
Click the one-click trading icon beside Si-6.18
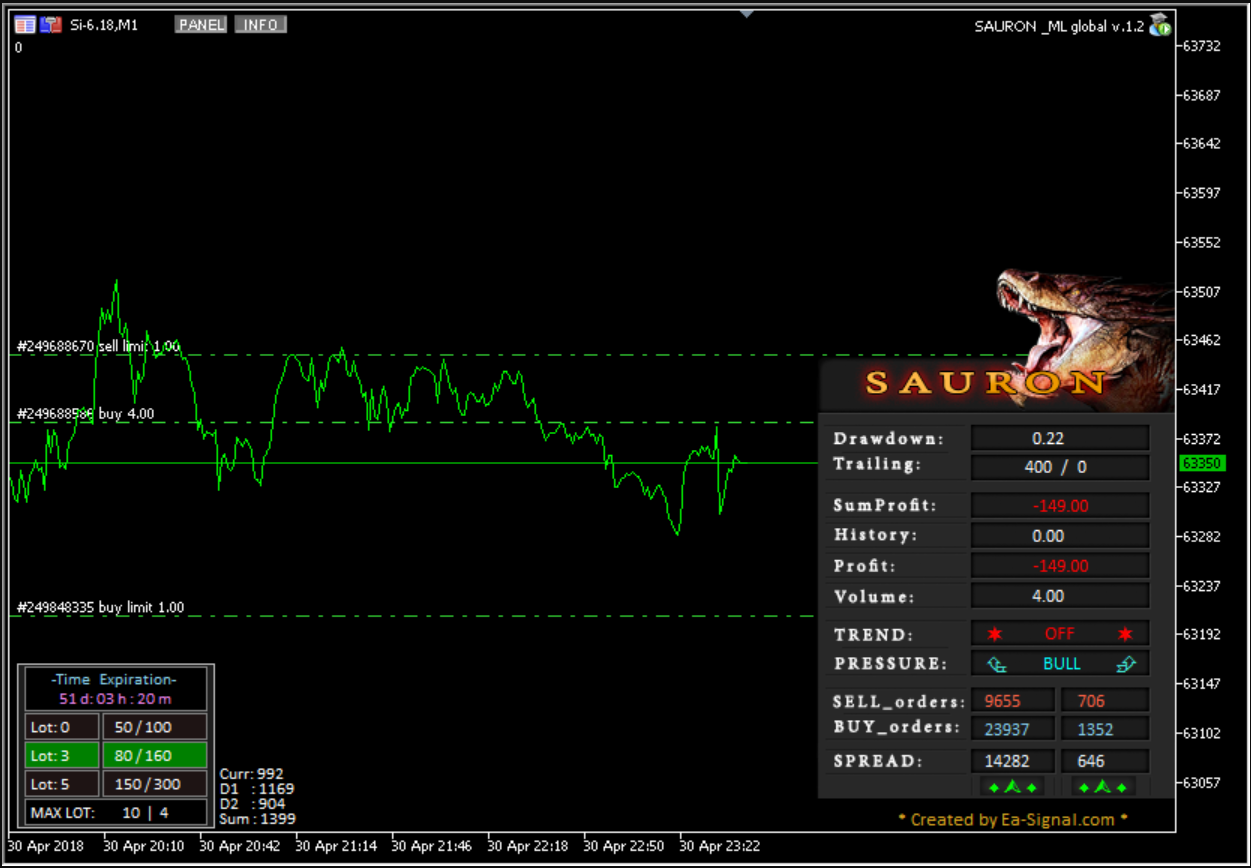pyautogui.click(x=51, y=25)
